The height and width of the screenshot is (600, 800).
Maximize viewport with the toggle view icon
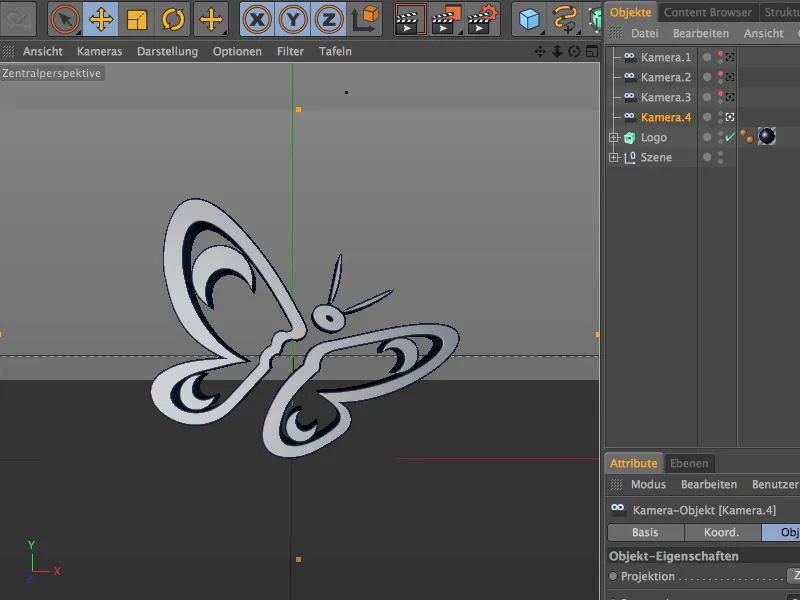point(592,52)
